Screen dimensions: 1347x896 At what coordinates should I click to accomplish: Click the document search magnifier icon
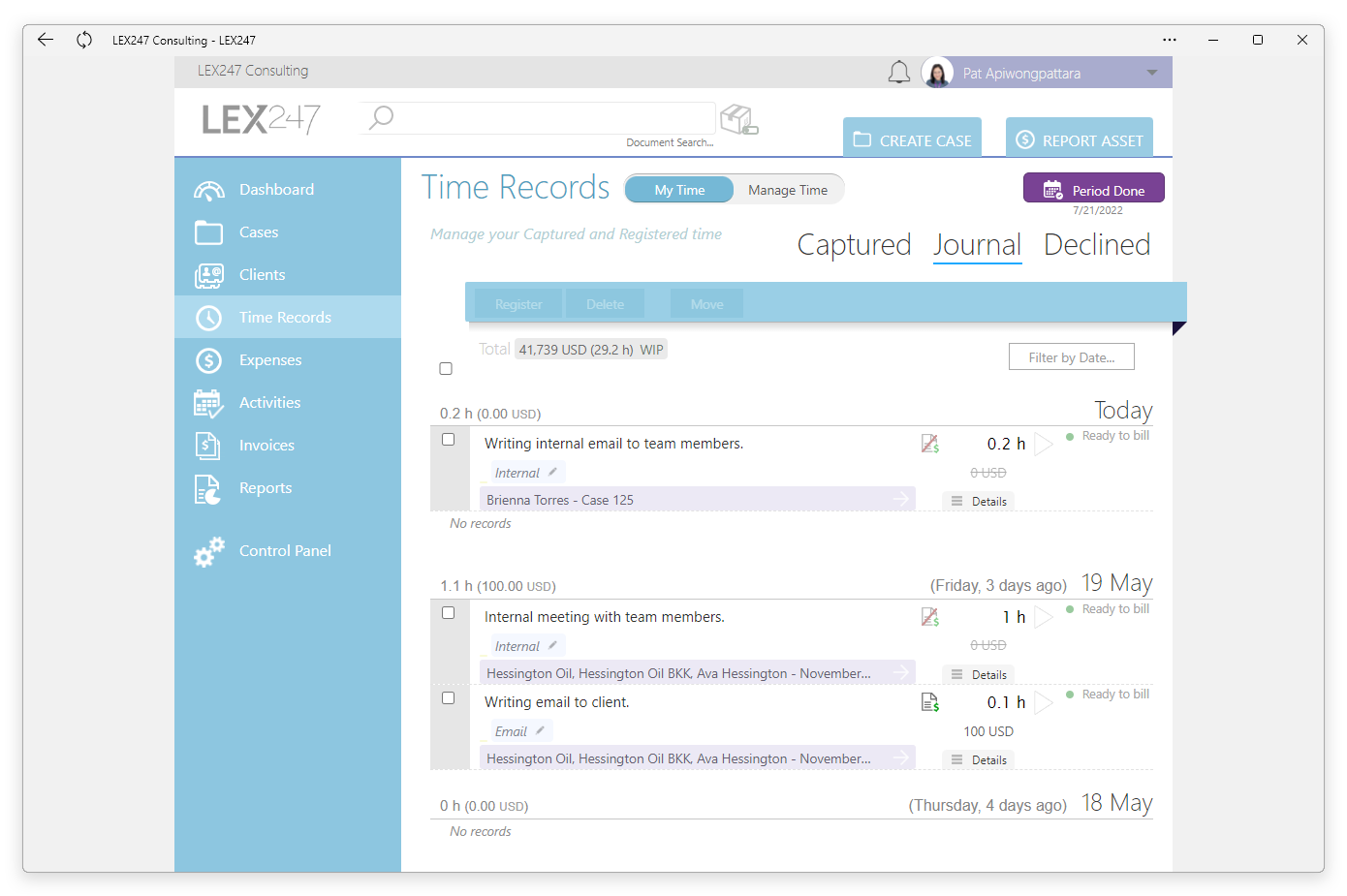point(381,117)
